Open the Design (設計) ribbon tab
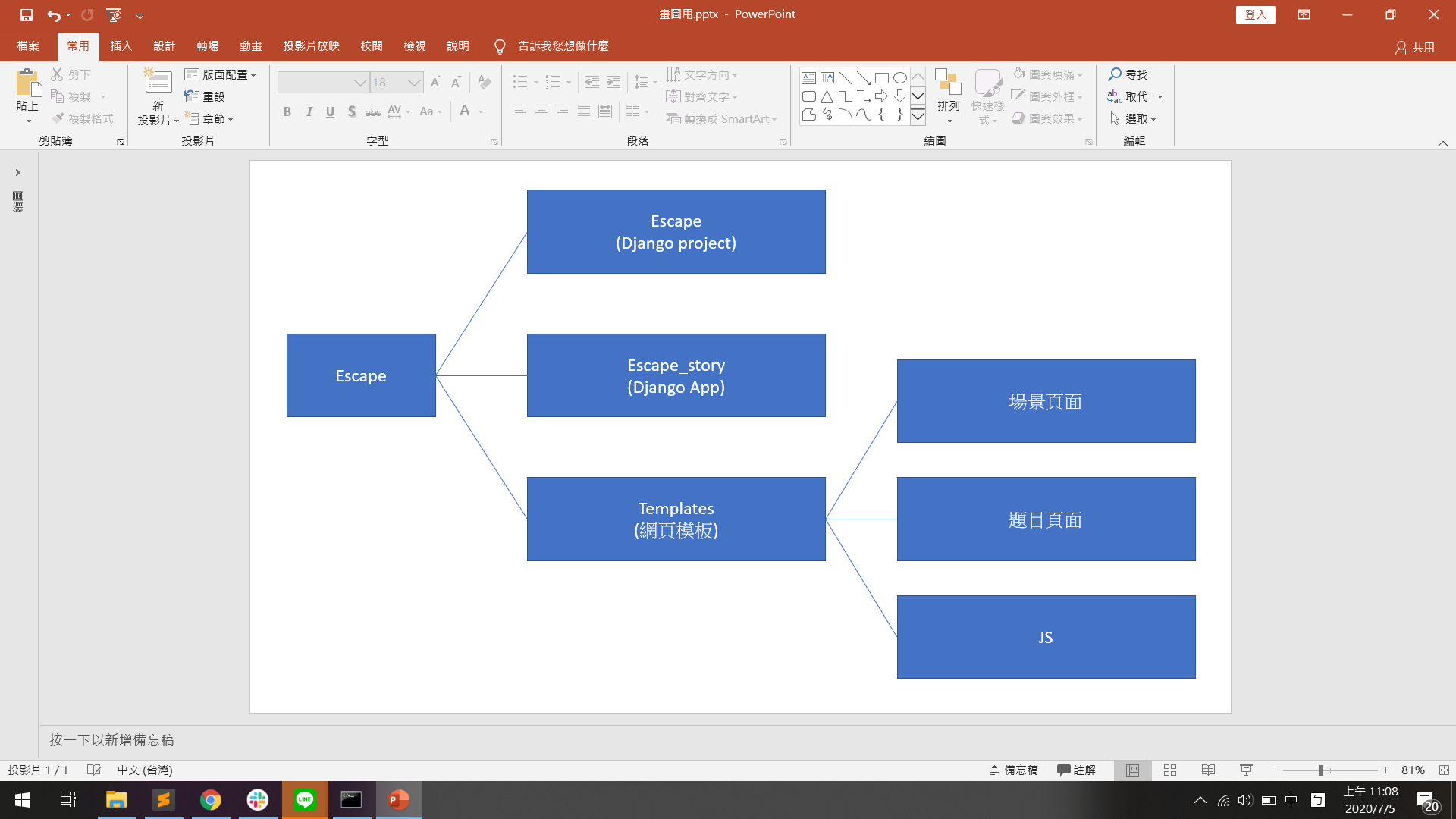This screenshot has width=1456, height=819. [x=164, y=46]
